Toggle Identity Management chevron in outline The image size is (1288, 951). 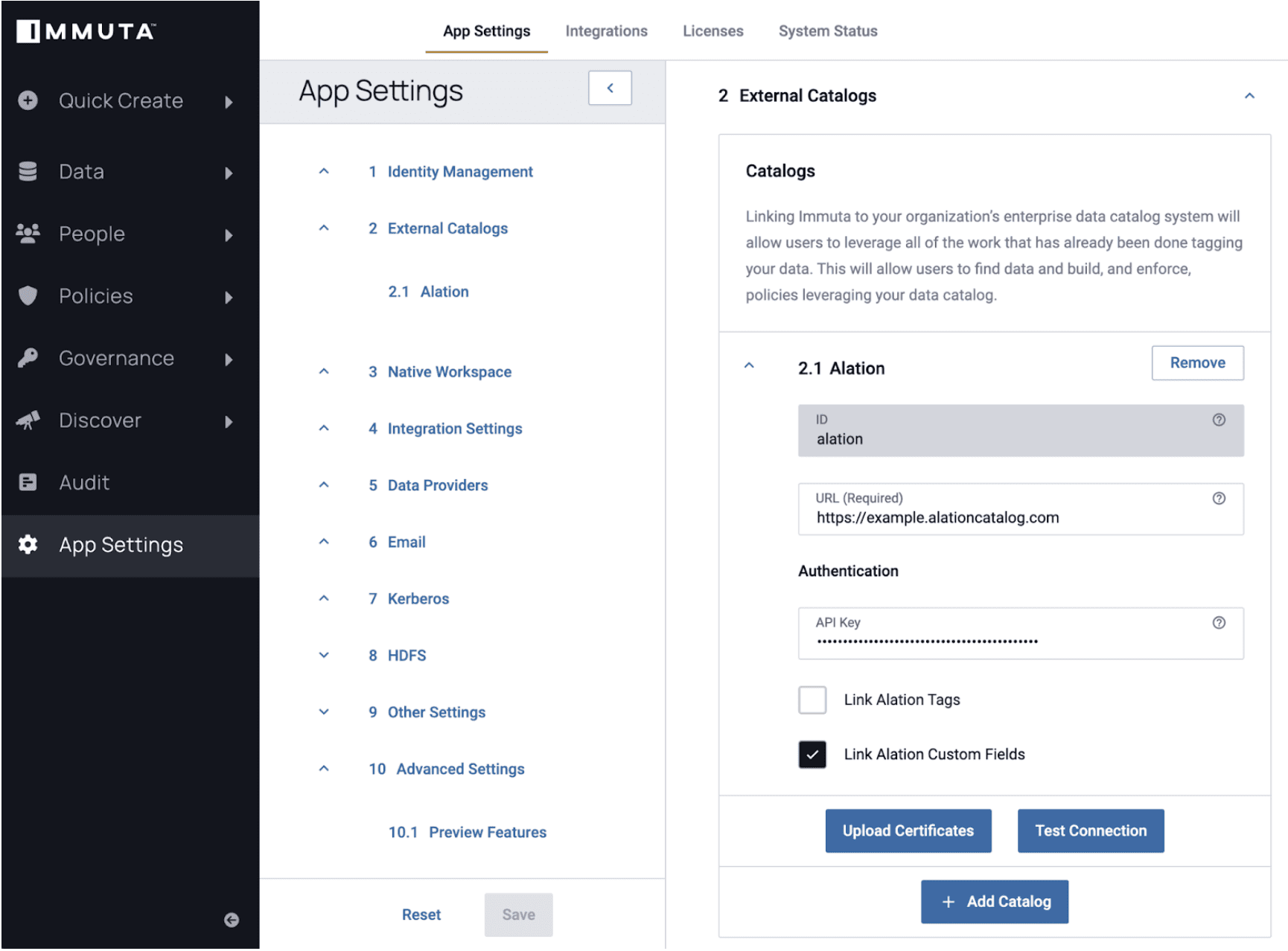pos(324,171)
